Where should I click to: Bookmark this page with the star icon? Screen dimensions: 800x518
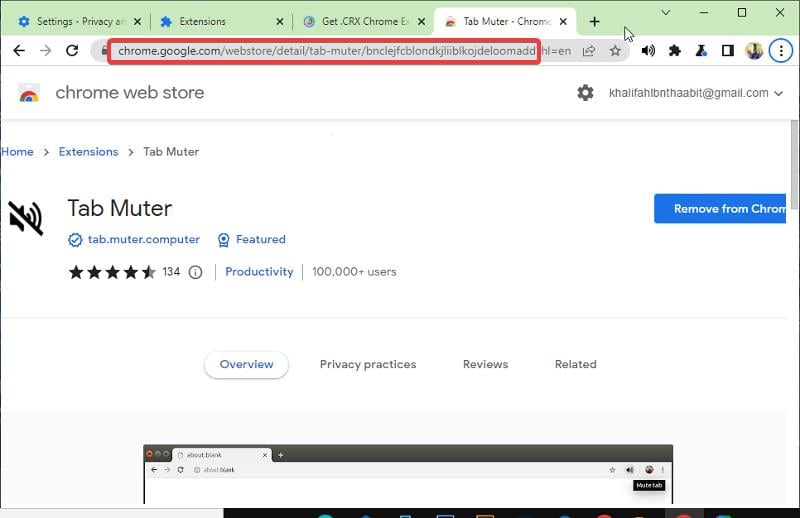click(x=615, y=51)
